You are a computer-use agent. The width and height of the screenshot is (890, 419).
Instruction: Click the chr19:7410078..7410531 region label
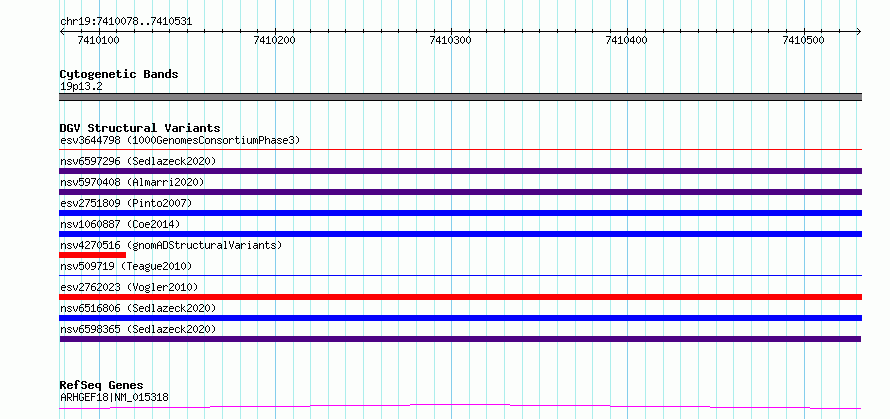click(x=126, y=22)
